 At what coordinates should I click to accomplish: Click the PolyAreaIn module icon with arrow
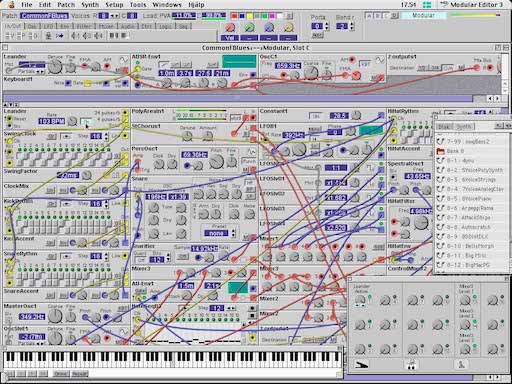(60, 36)
